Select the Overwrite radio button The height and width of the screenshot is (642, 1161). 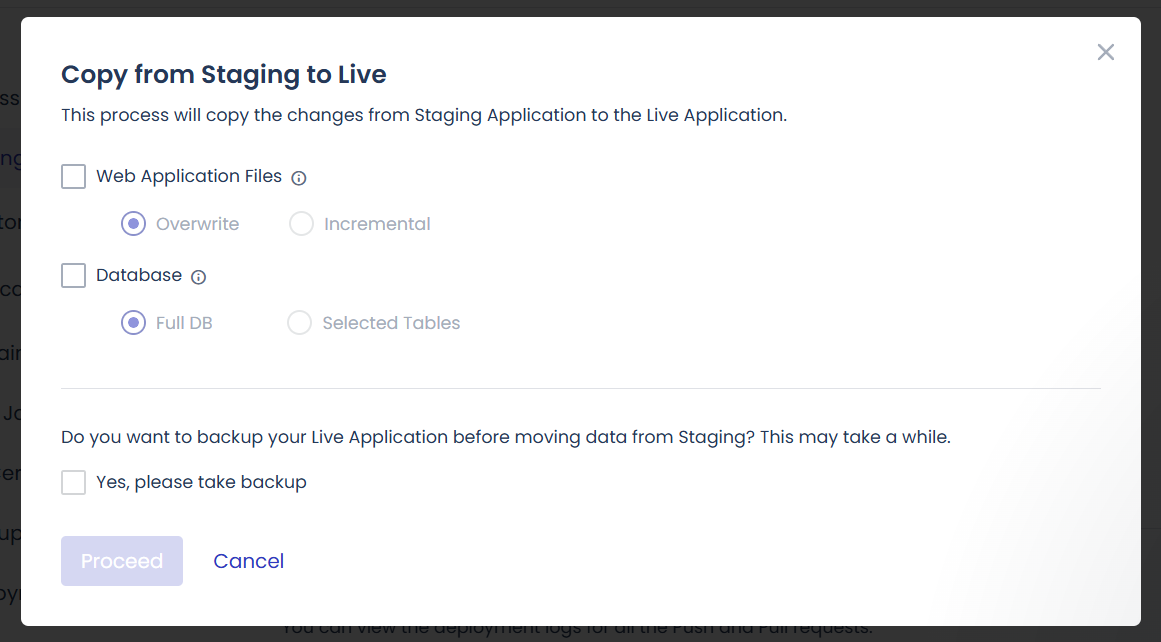[133, 224]
